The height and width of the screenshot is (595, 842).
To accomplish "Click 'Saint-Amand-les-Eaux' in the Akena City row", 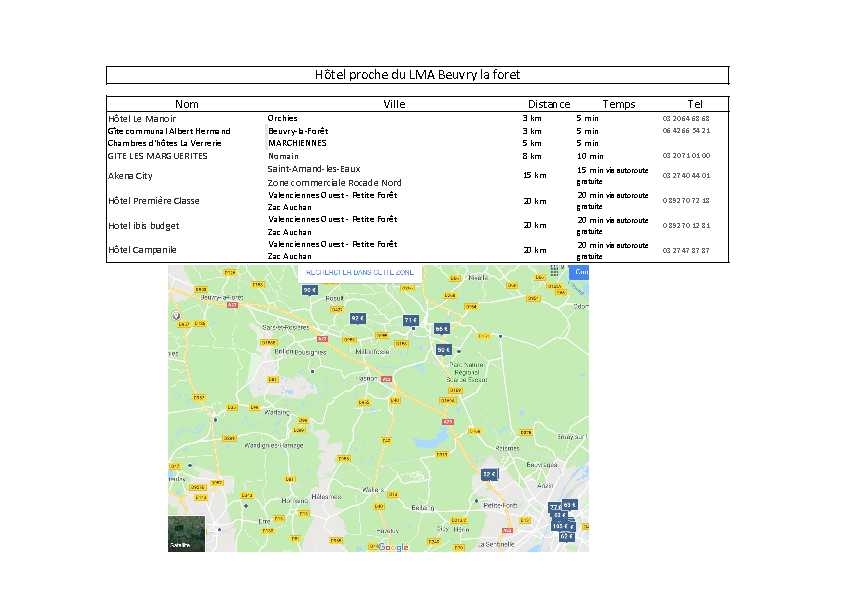I will [314, 169].
